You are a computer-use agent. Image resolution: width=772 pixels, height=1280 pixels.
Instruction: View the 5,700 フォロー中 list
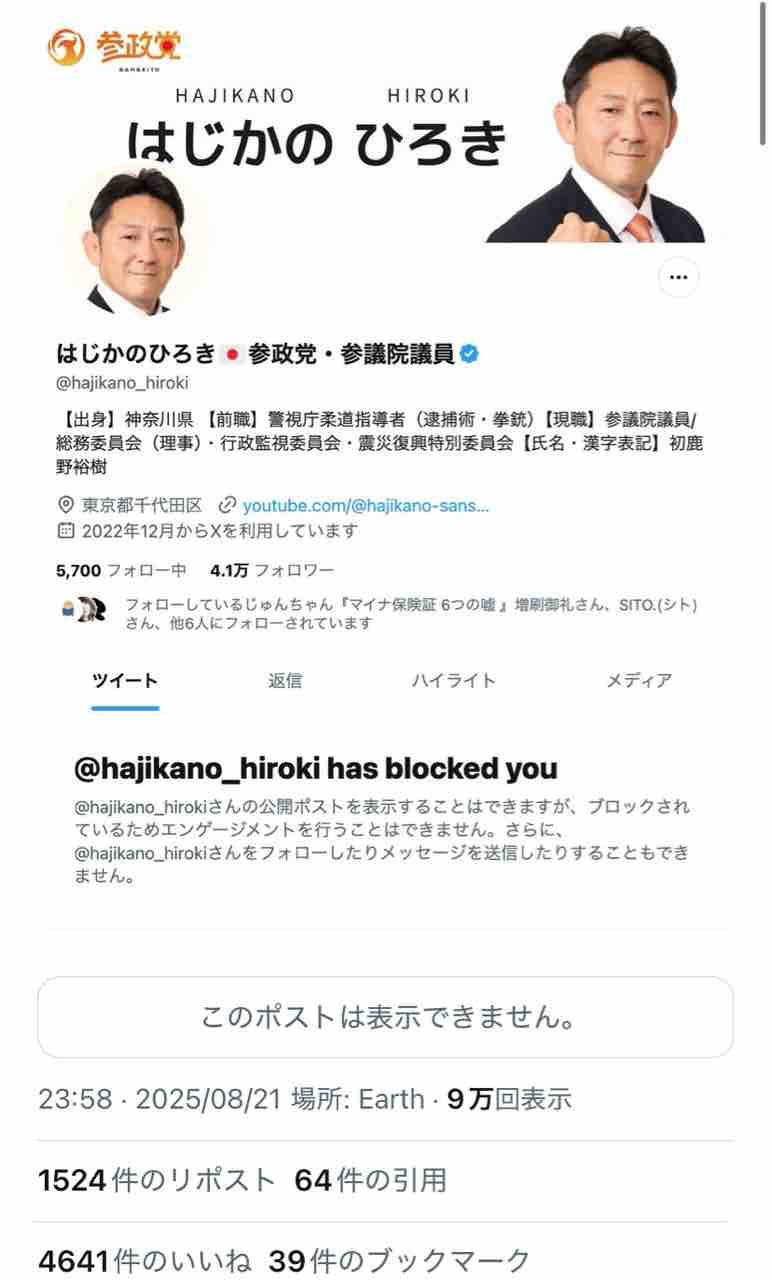(x=121, y=571)
